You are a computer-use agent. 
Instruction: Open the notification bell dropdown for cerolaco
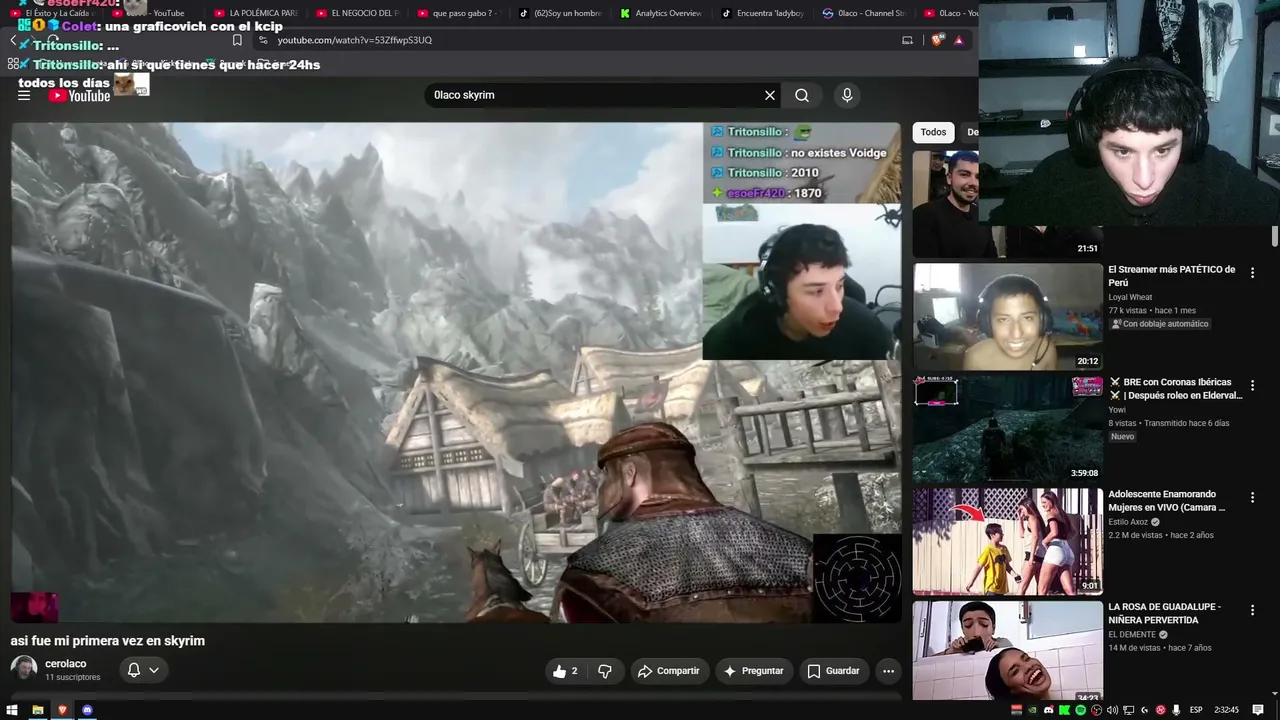coord(143,670)
